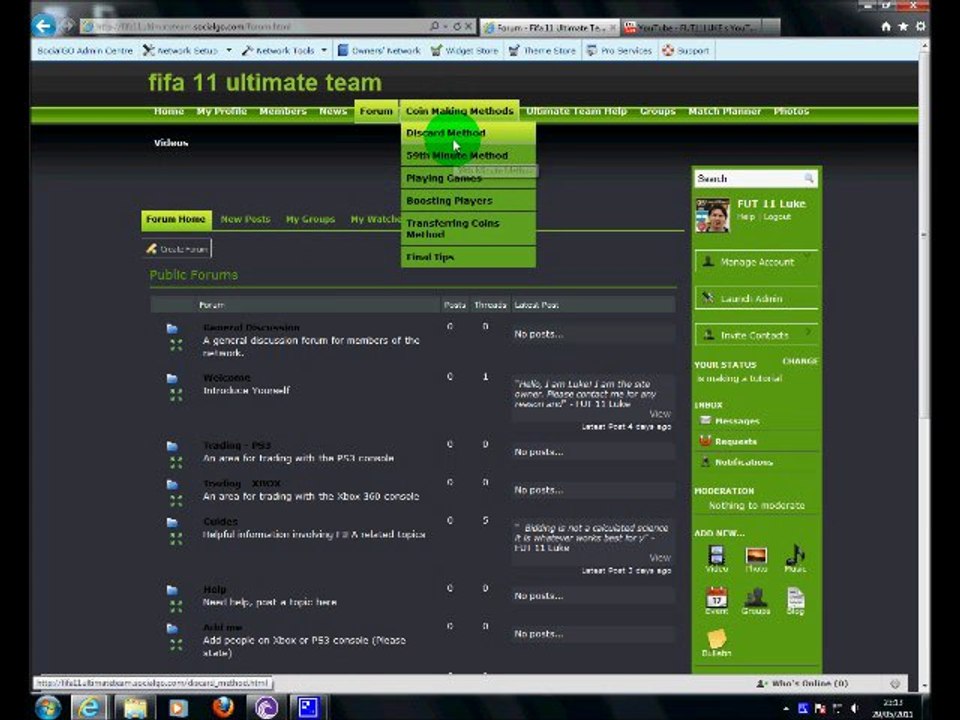Screen dimensions: 960x720
Task: Expand Invite Contacts sidebar arrow
Action: 809,331
